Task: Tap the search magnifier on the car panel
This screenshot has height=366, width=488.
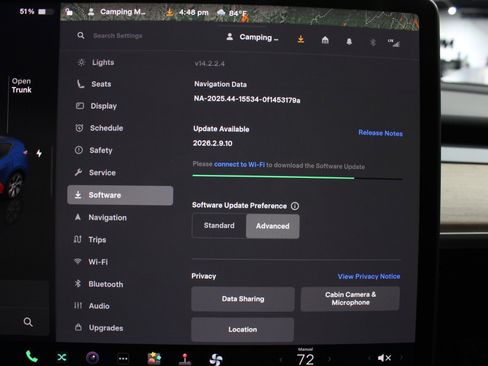Action: pos(28,322)
